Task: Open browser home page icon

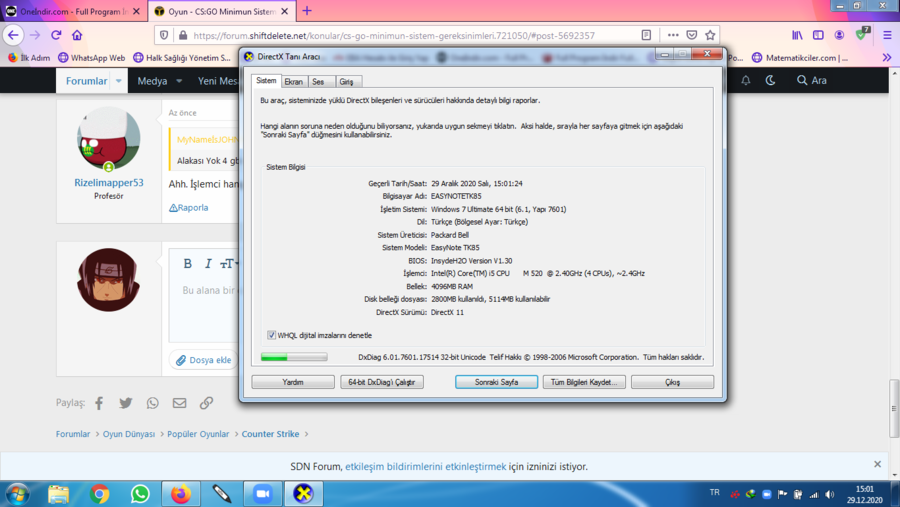Action: click(x=77, y=35)
